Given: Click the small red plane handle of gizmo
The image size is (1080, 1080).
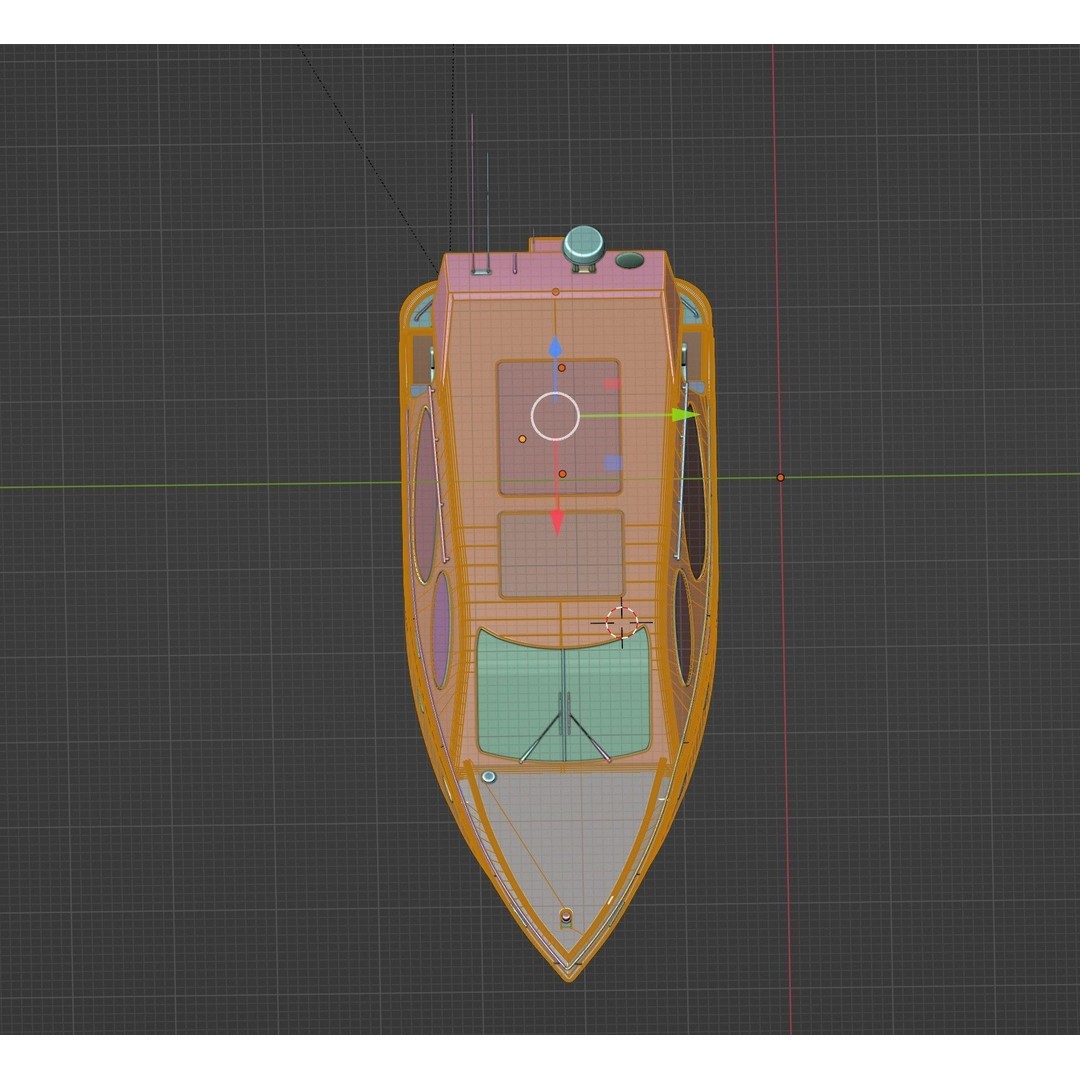Looking at the screenshot, I should pyautogui.click(x=612, y=384).
